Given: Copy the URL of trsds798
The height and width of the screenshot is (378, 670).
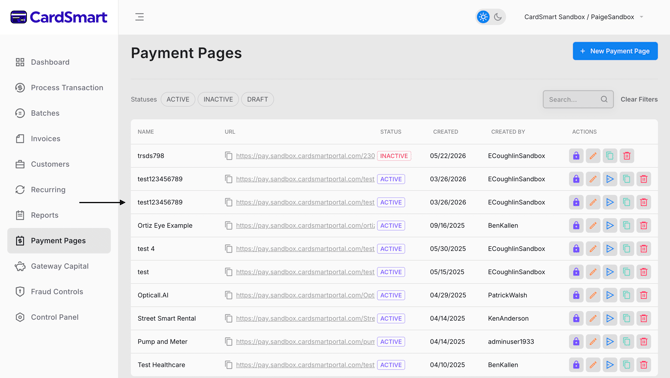Looking at the screenshot, I should click(x=229, y=156).
